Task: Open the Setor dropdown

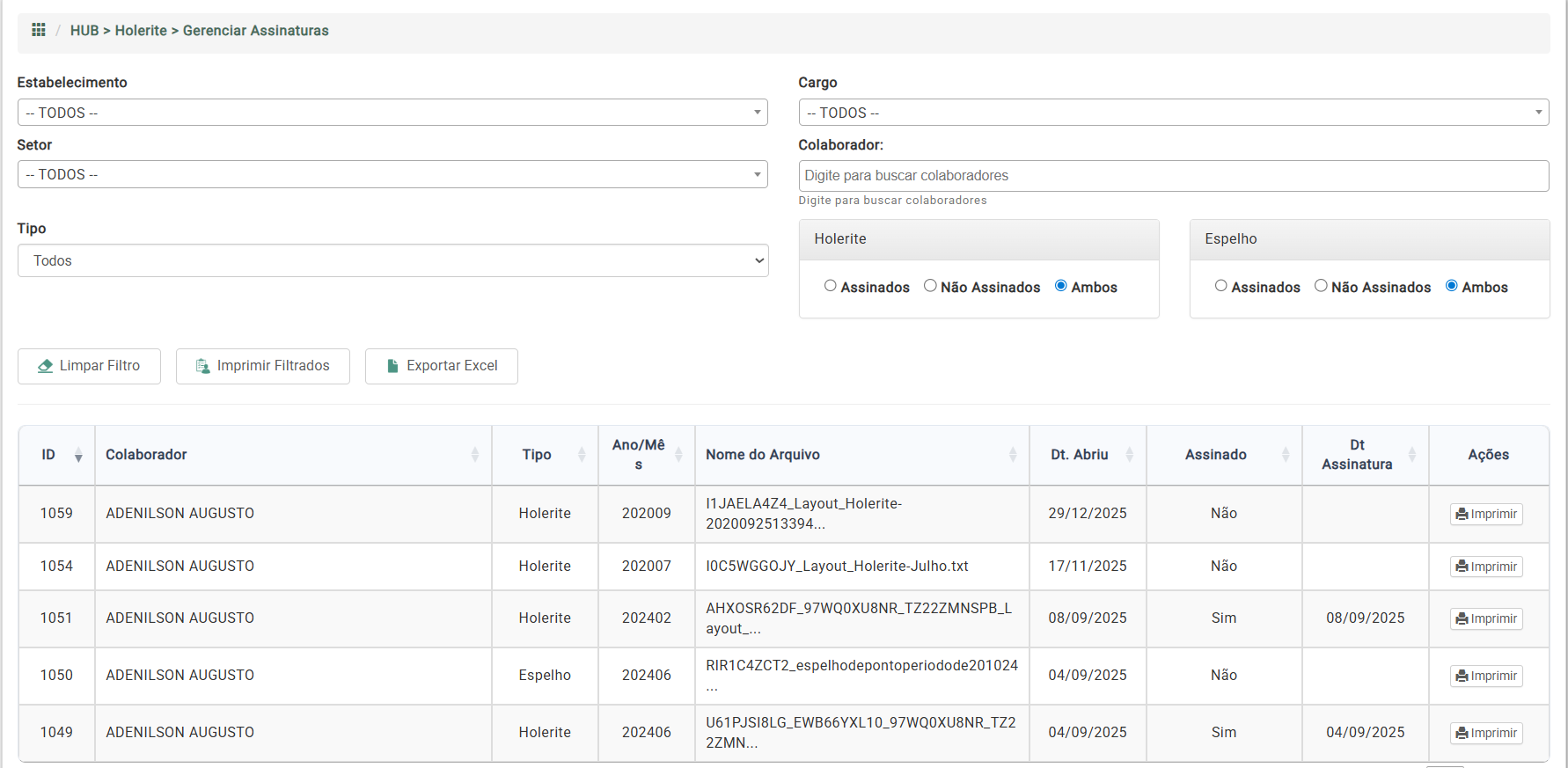Action: tap(392, 174)
